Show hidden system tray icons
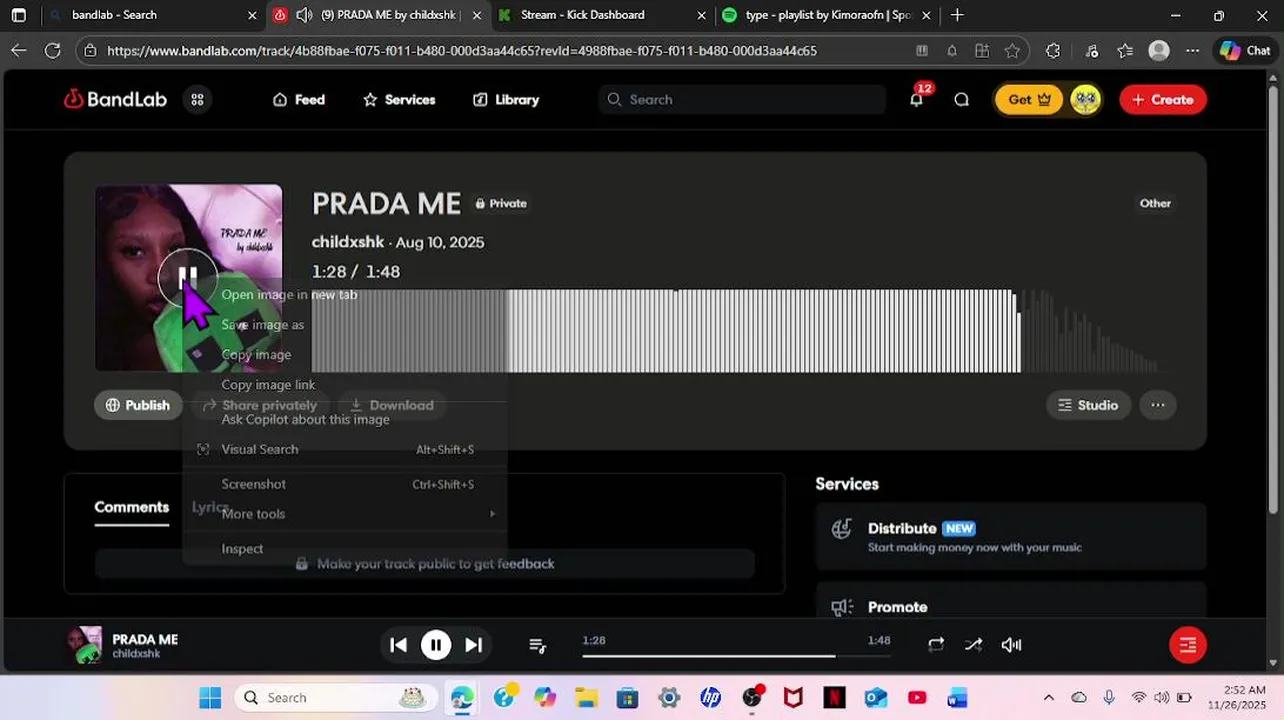This screenshot has width=1284, height=720. point(1048,697)
